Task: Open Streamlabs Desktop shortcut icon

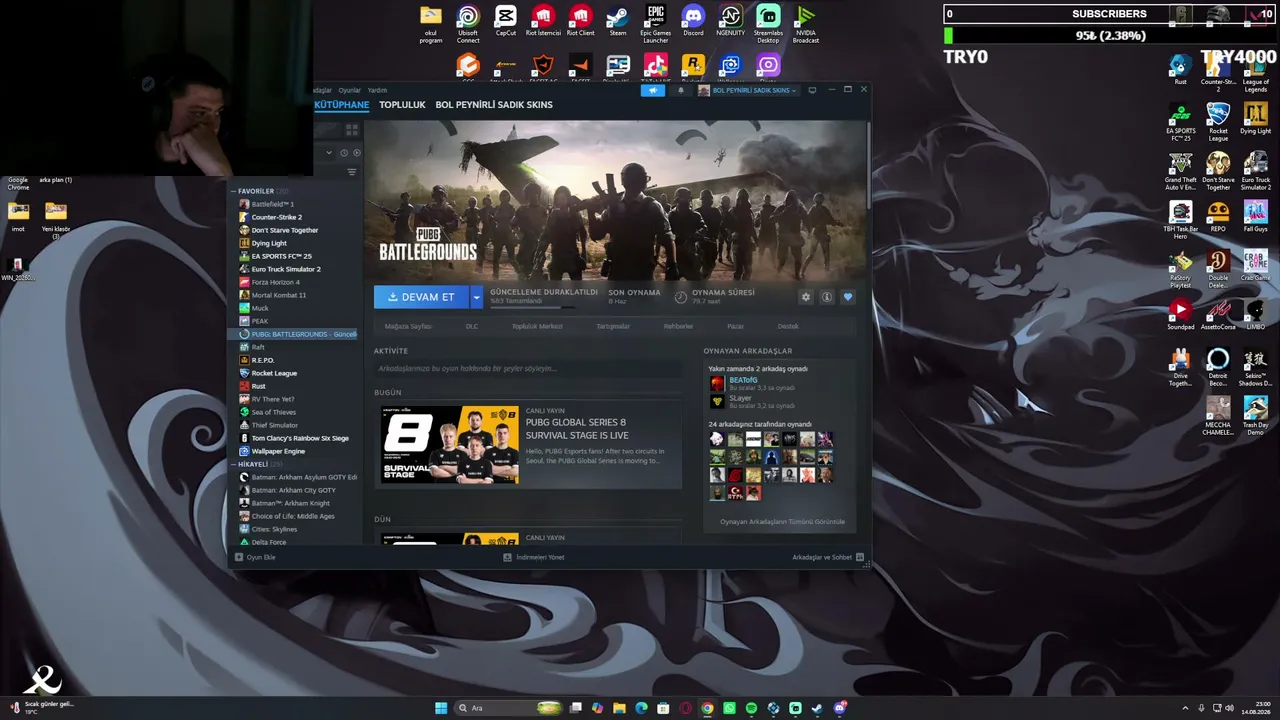Action: (x=768, y=25)
